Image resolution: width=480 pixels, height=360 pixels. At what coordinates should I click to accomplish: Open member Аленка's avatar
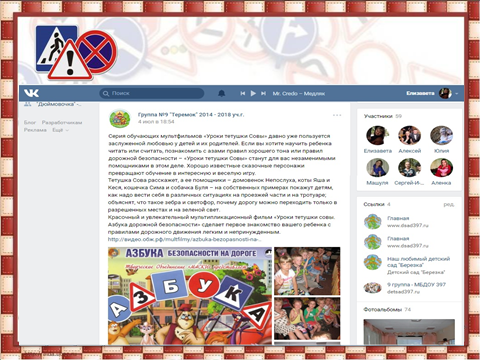[x=441, y=167]
